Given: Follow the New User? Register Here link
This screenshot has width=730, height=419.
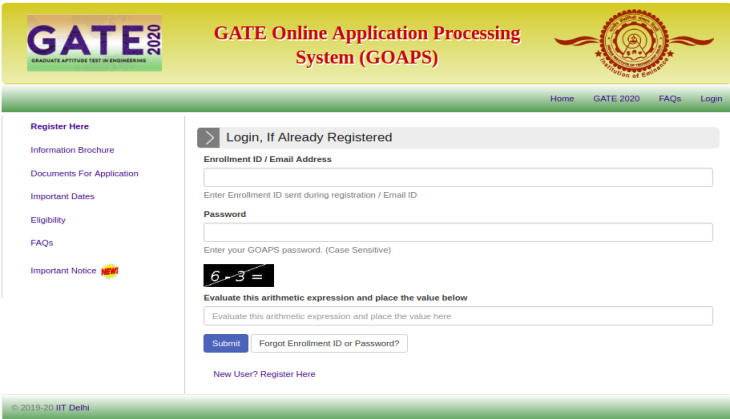Looking at the screenshot, I should tap(264, 374).
